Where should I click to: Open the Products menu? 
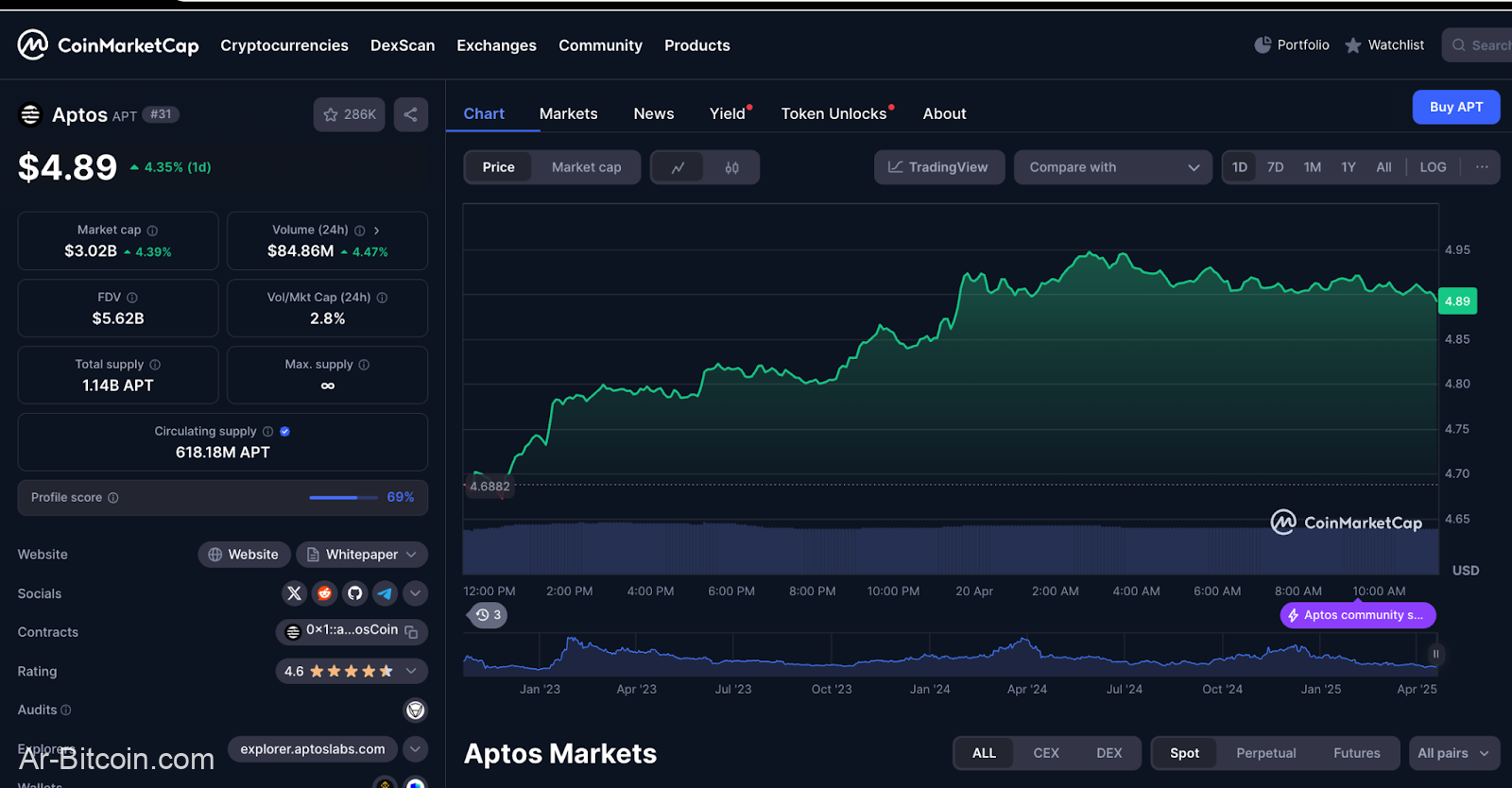coord(697,45)
